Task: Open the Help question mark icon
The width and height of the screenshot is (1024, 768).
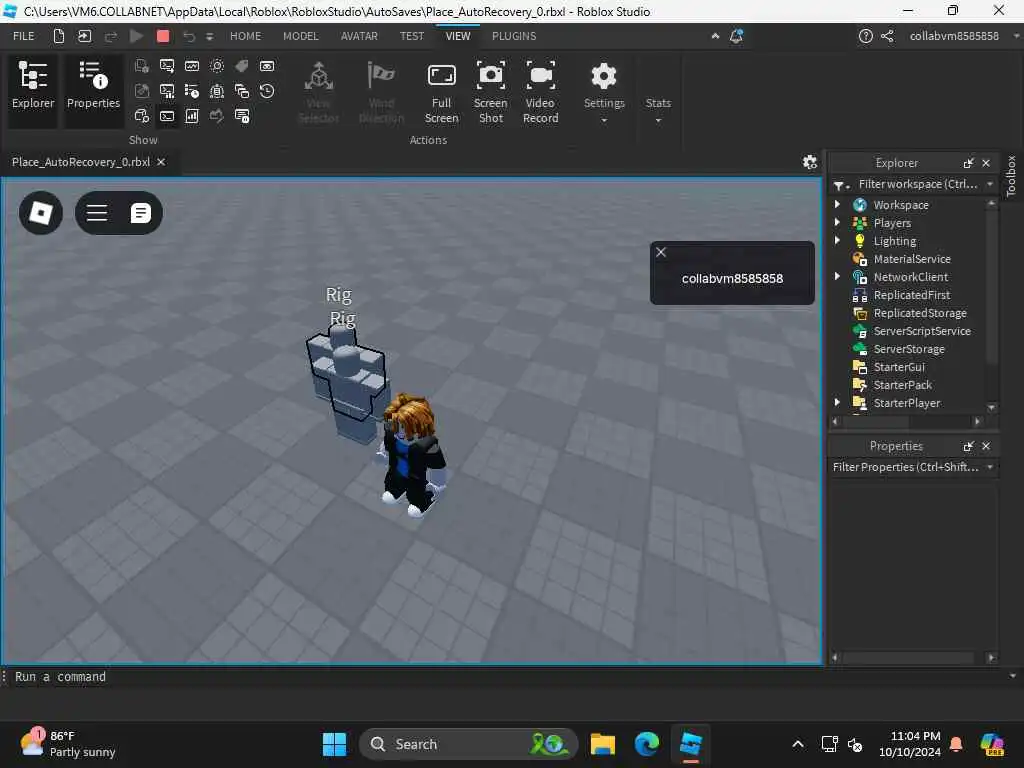Action: pyautogui.click(x=865, y=36)
